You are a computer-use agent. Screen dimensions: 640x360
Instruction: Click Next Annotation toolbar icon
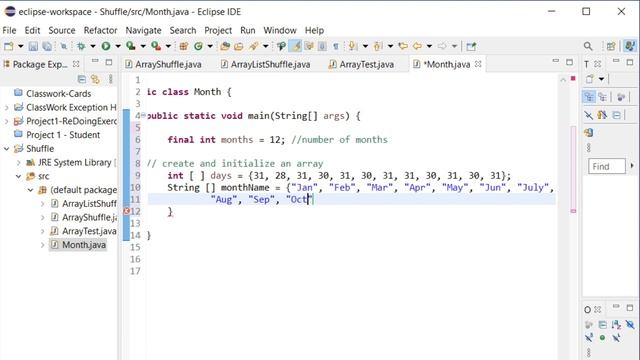click(x=352, y=47)
